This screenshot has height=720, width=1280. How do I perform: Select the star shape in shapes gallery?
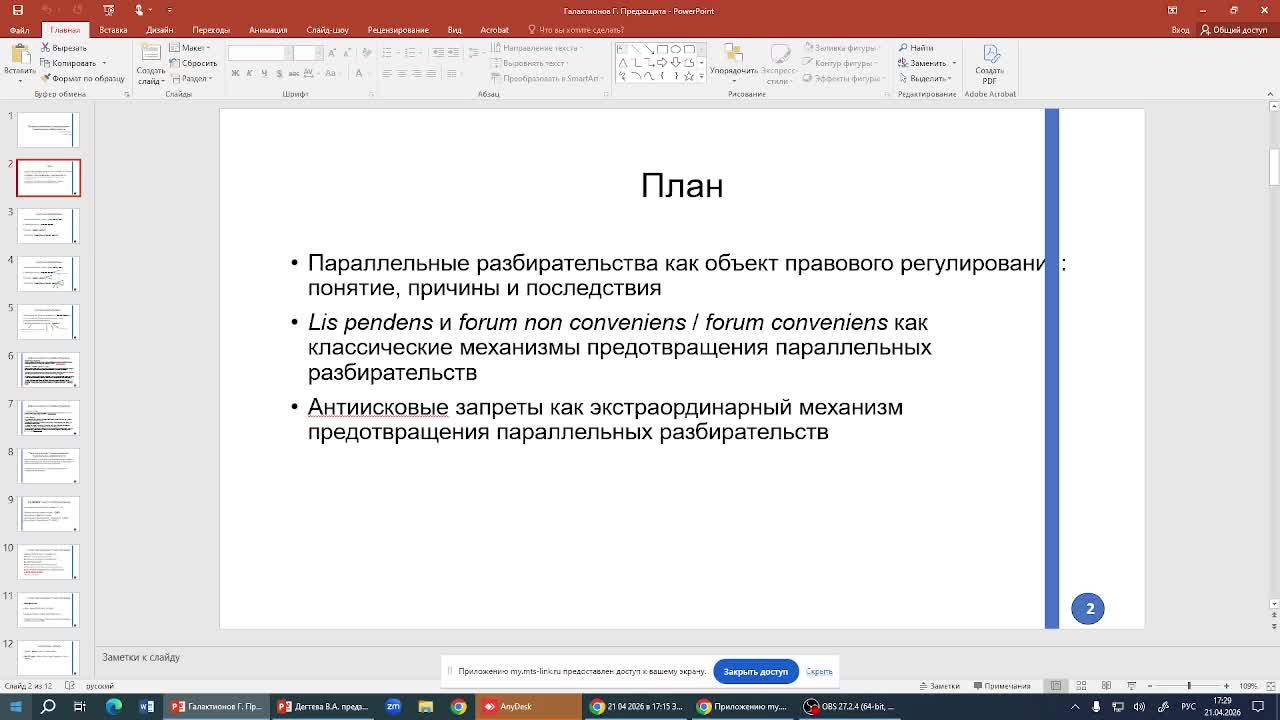(689, 75)
